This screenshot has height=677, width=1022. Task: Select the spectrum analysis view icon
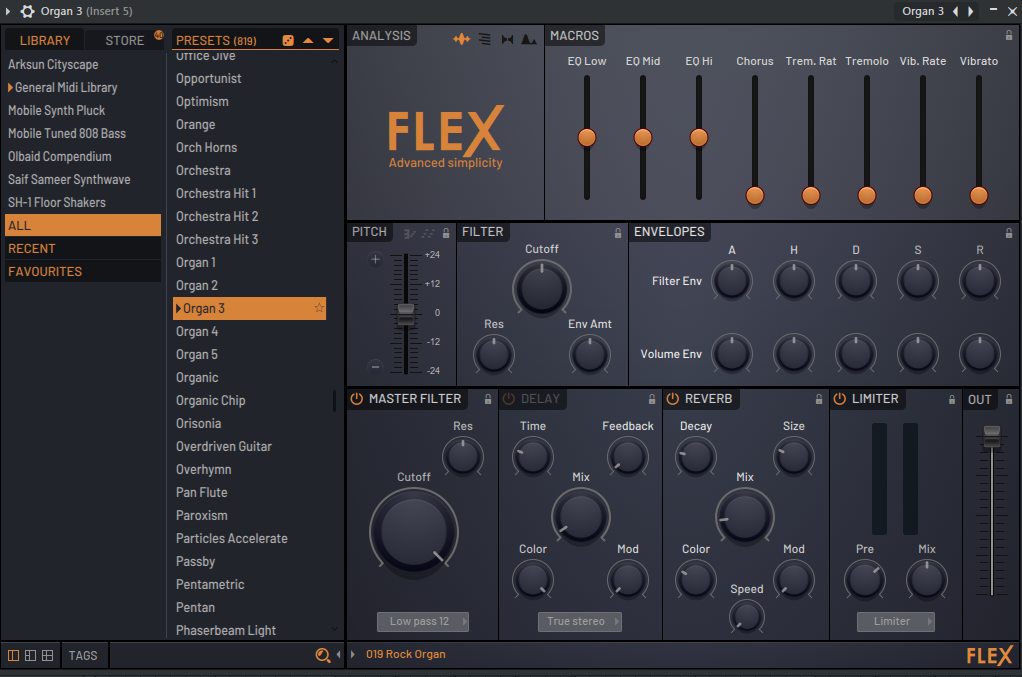(x=529, y=39)
